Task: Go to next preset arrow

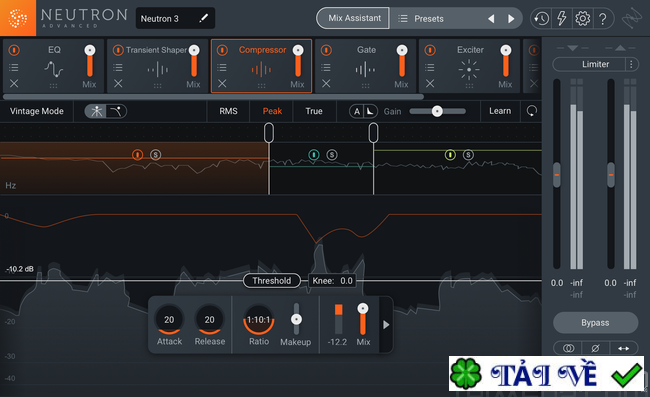Action: point(511,19)
